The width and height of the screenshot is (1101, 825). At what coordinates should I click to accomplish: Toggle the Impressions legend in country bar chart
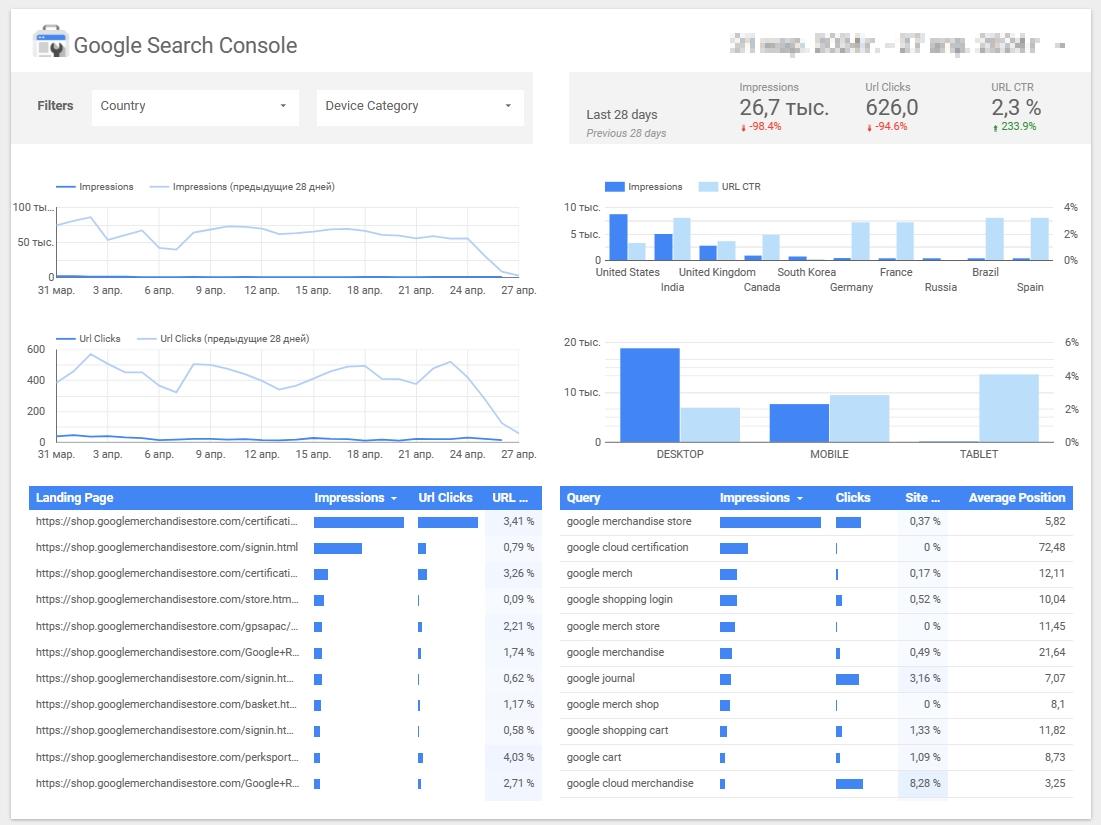[x=644, y=187]
